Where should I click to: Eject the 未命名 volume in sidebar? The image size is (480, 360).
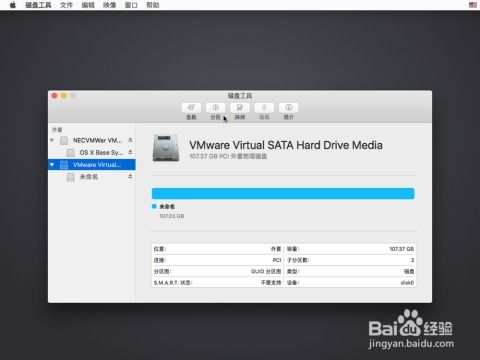(x=130, y=177)
